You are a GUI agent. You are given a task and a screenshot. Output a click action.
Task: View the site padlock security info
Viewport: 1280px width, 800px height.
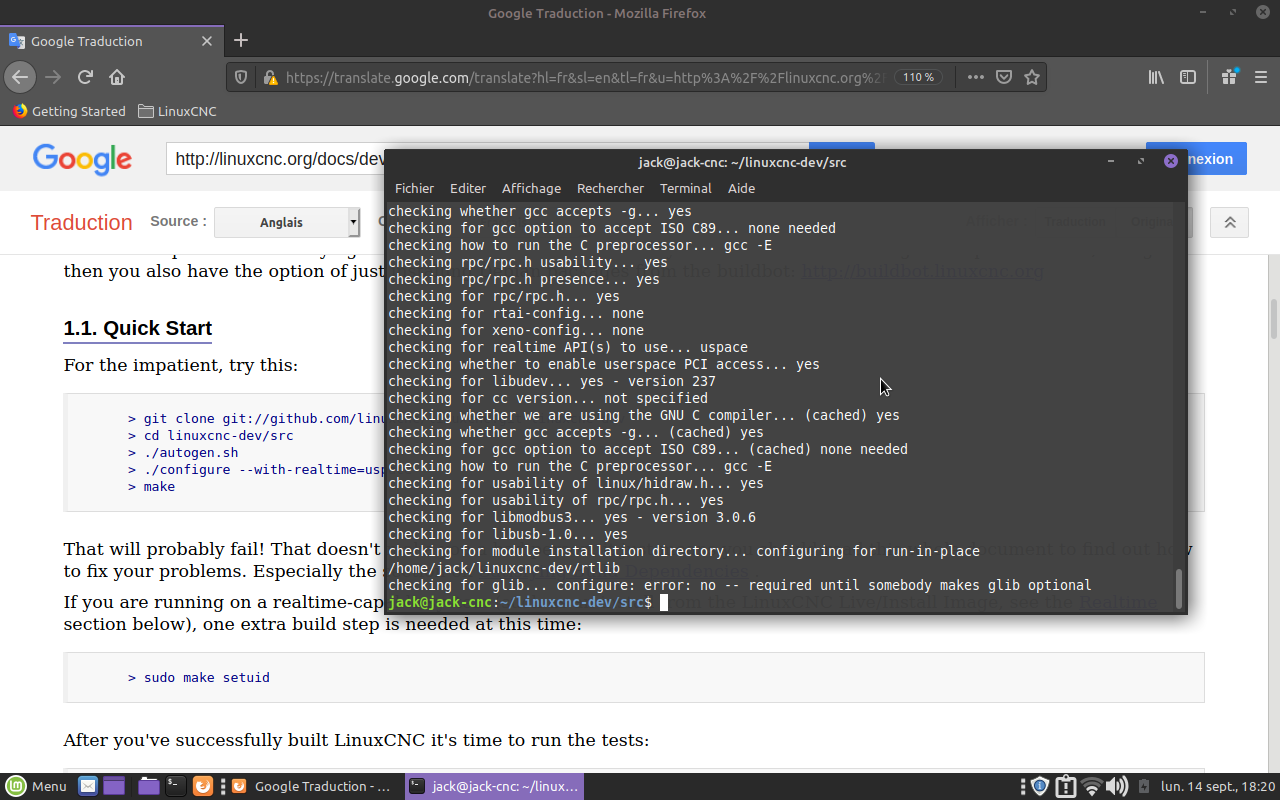click(269, 77)
